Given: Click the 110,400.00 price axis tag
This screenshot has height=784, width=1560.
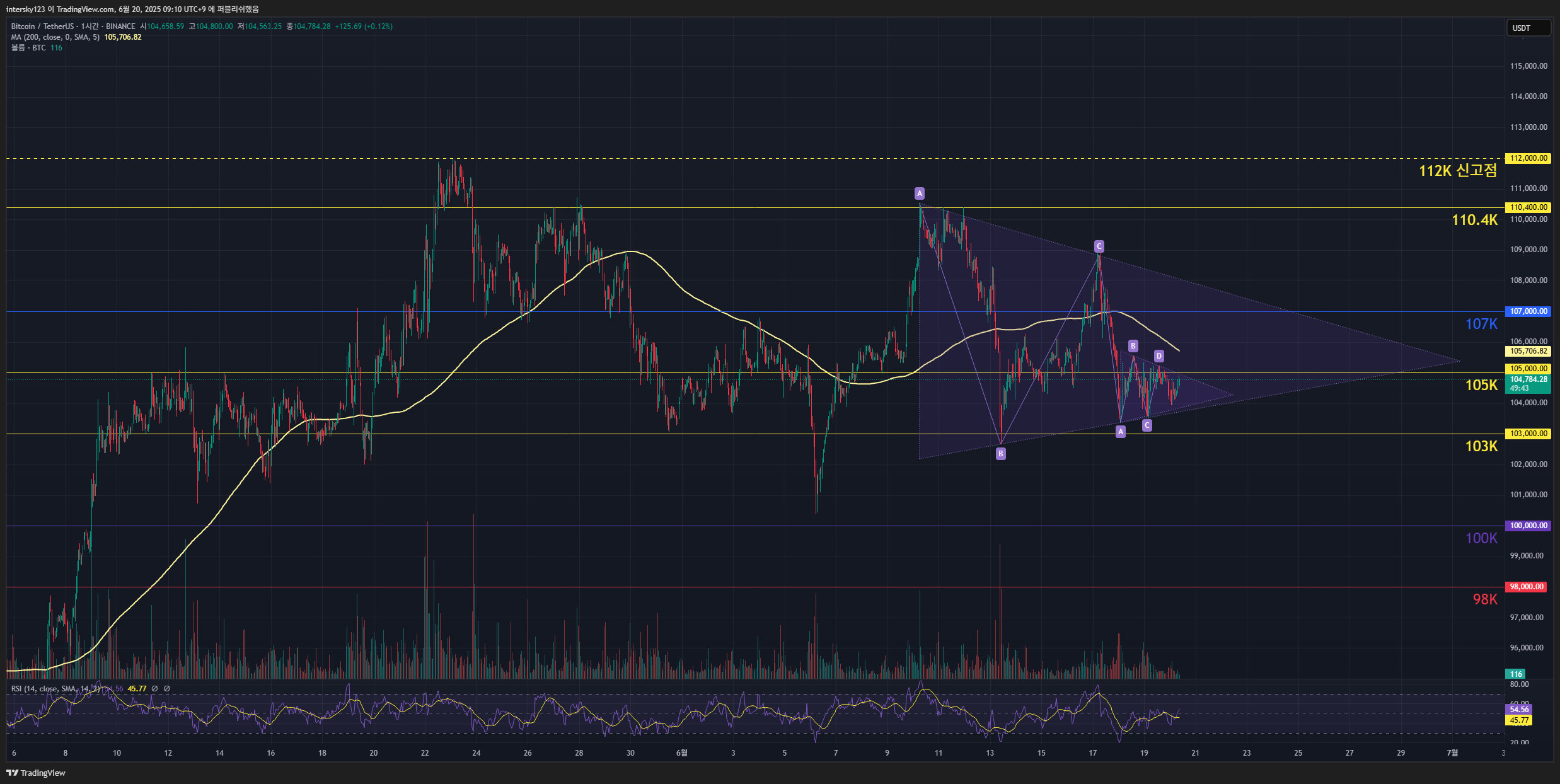Looking at the screenshot, I should 1528,207.
